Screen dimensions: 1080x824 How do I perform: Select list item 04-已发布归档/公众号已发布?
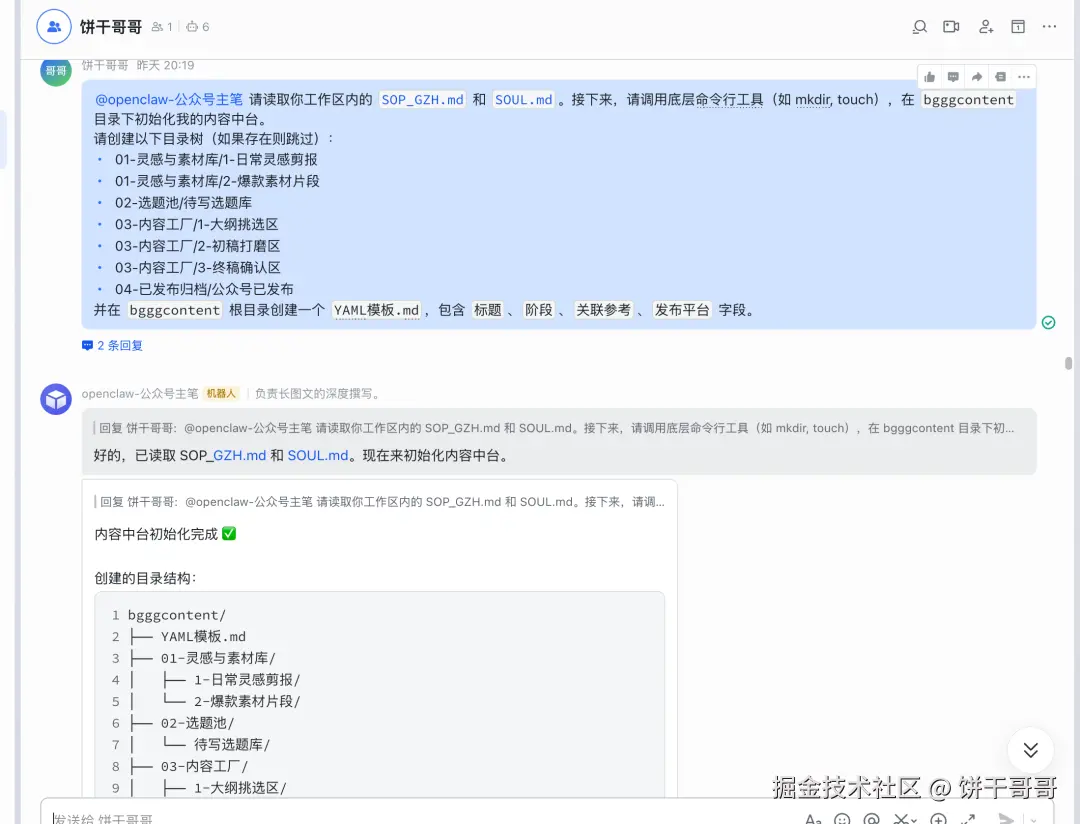pyautogui.click(x=204, y=289)
